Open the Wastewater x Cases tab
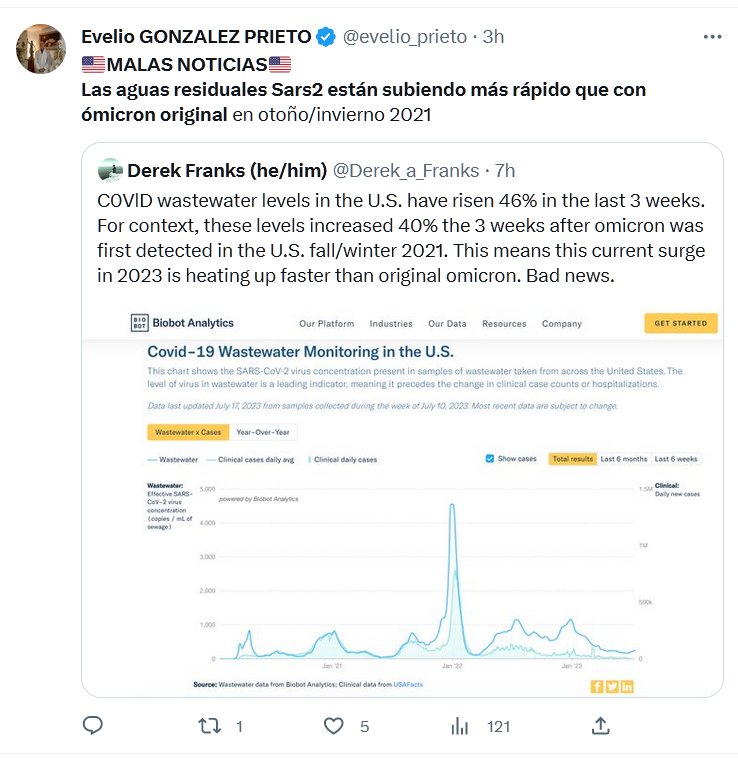This screenshot has width=738, height=758. 184,432
